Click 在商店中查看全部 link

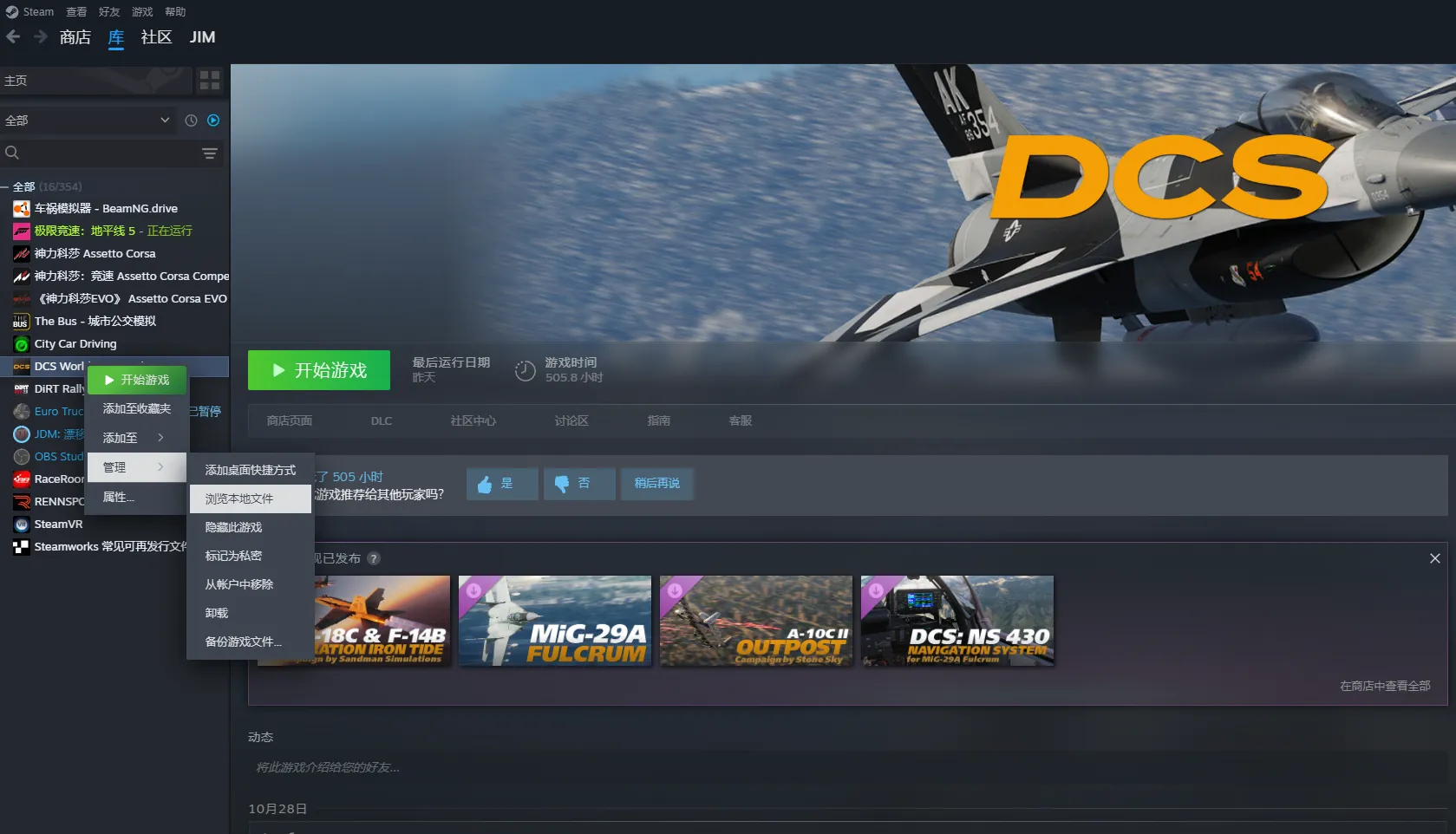(x=1385, y=686)
